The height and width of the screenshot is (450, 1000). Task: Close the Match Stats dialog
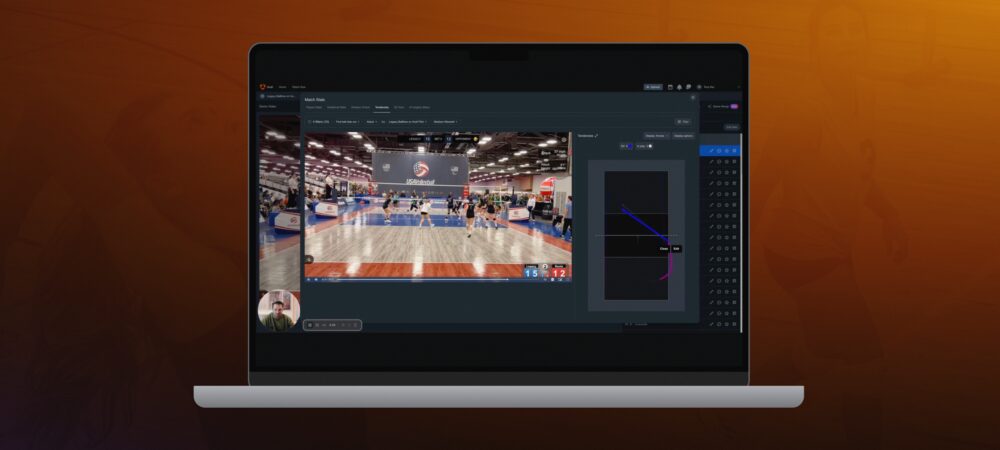(x=692, y=98)
